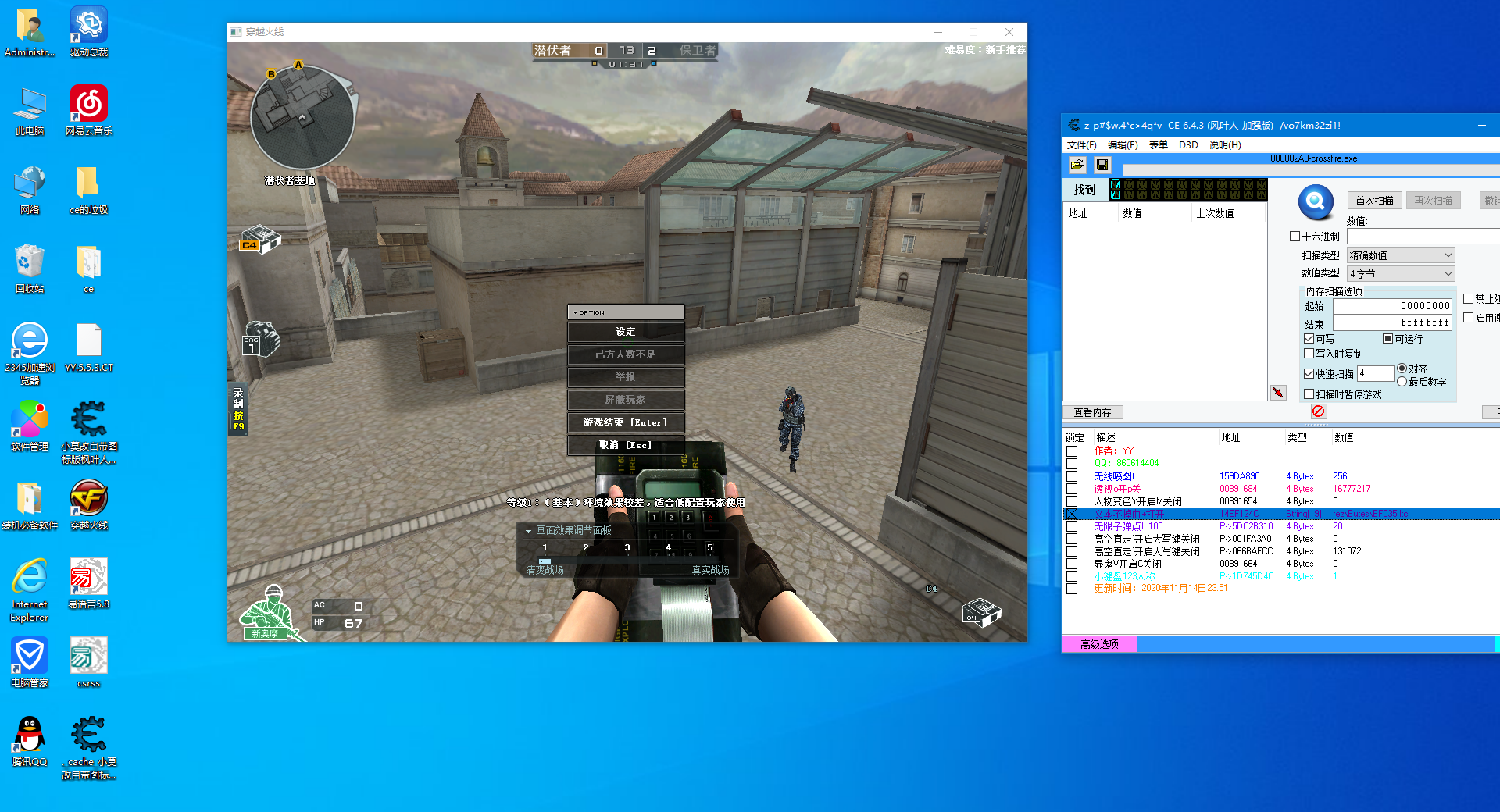Select the 电脑管家 desktop icon
The width and height of the screenshot is (1500, 812).
pyautogui.click(x=30, y=663)
